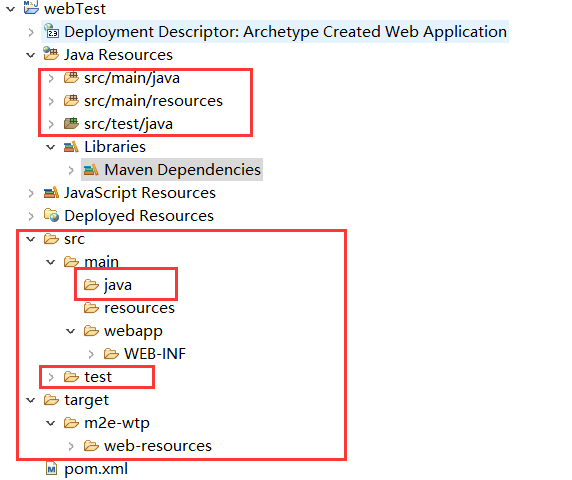Viewport: 572px width, 480px height.
Task: Select the 'src/test/java' label
Action: 128,124
